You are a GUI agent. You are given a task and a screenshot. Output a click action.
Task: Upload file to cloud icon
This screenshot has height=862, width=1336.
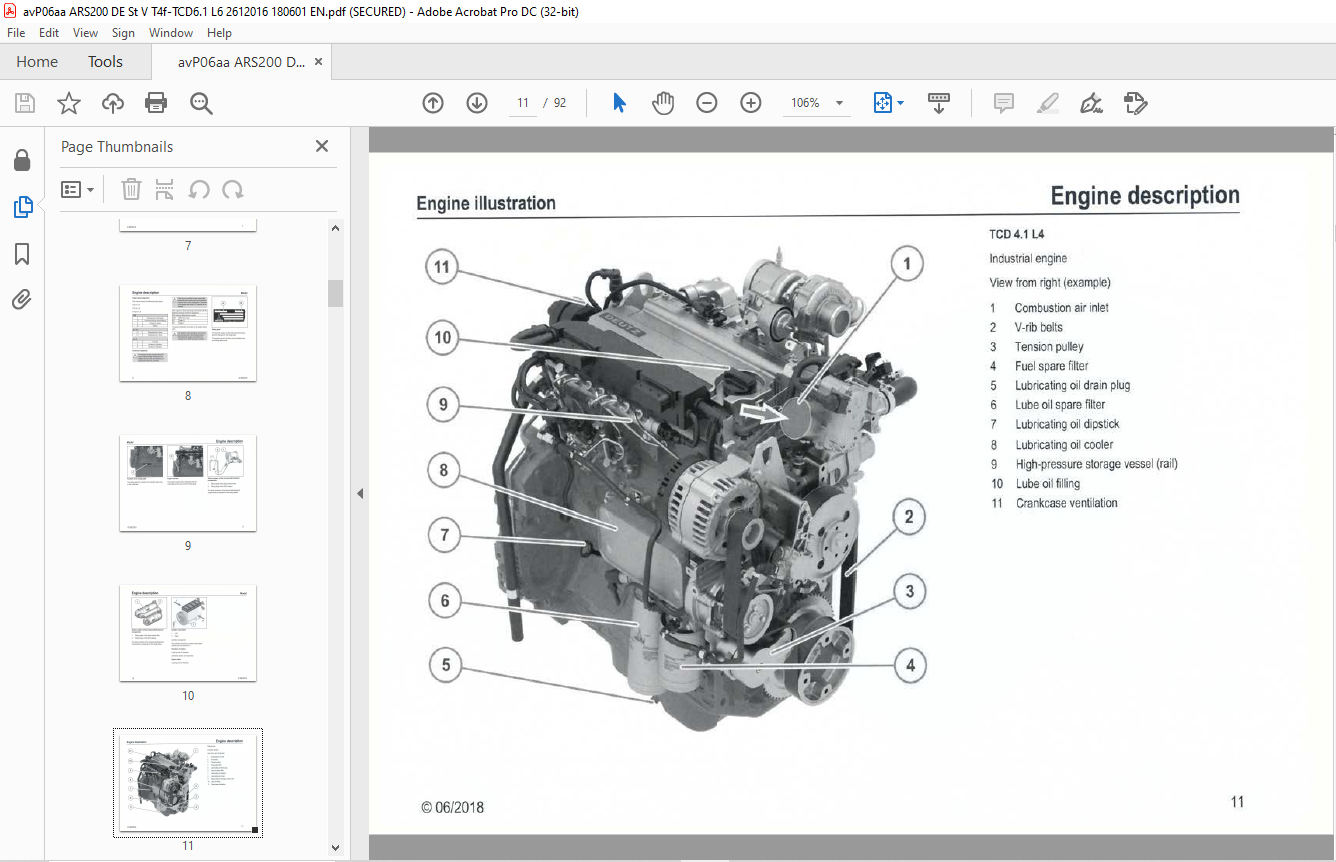point(113,103)
